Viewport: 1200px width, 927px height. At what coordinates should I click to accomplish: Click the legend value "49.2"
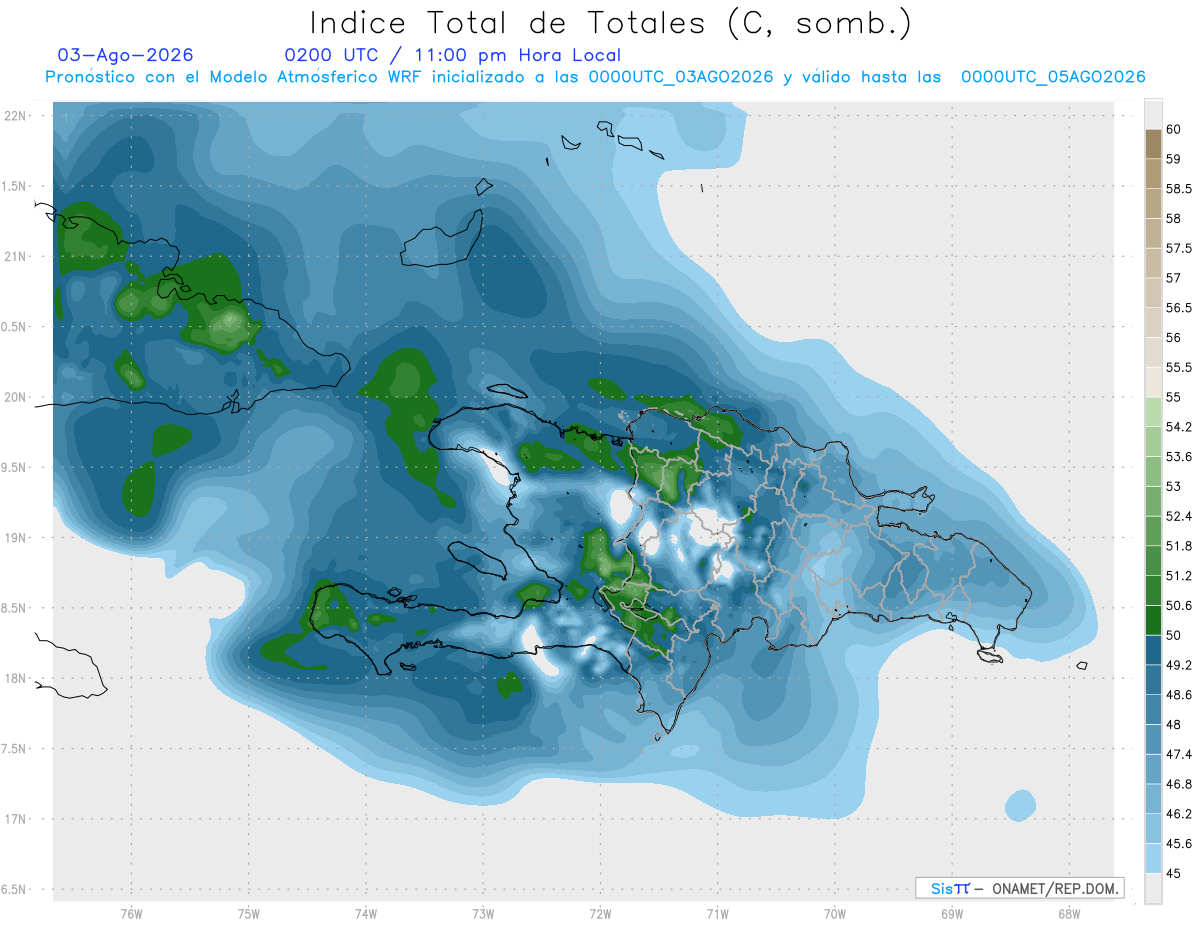point(1178,665)
